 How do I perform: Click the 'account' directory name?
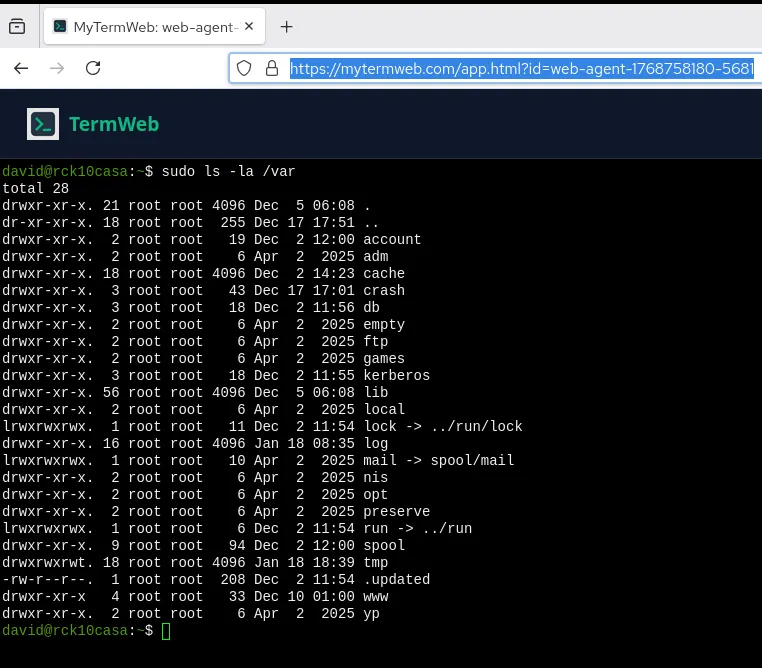pyautogui.click(x=392, y=240)
